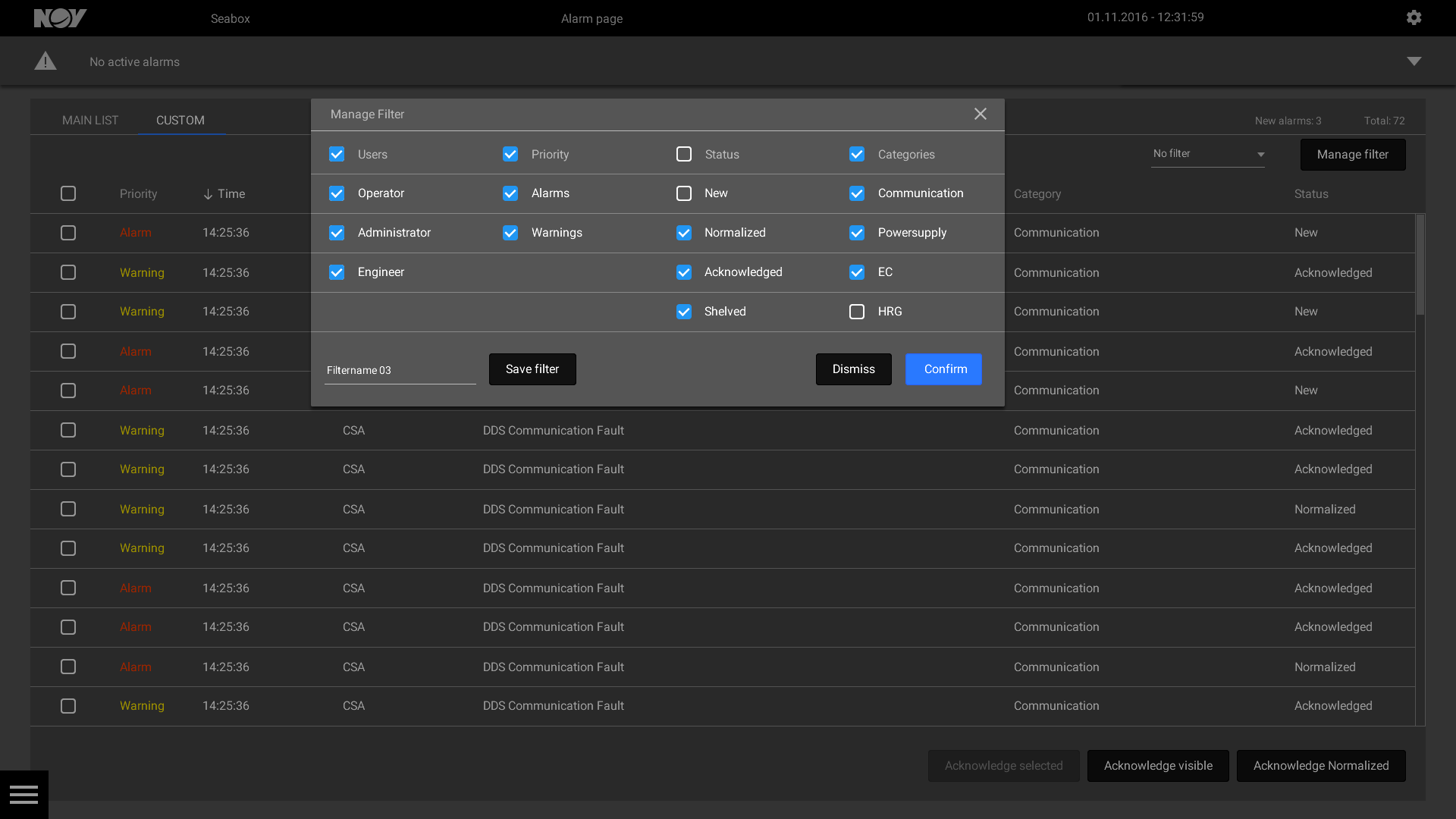Click the Filtername 03 input field
The width and height of the screenshot is (1456, 819).
[400, 370]
